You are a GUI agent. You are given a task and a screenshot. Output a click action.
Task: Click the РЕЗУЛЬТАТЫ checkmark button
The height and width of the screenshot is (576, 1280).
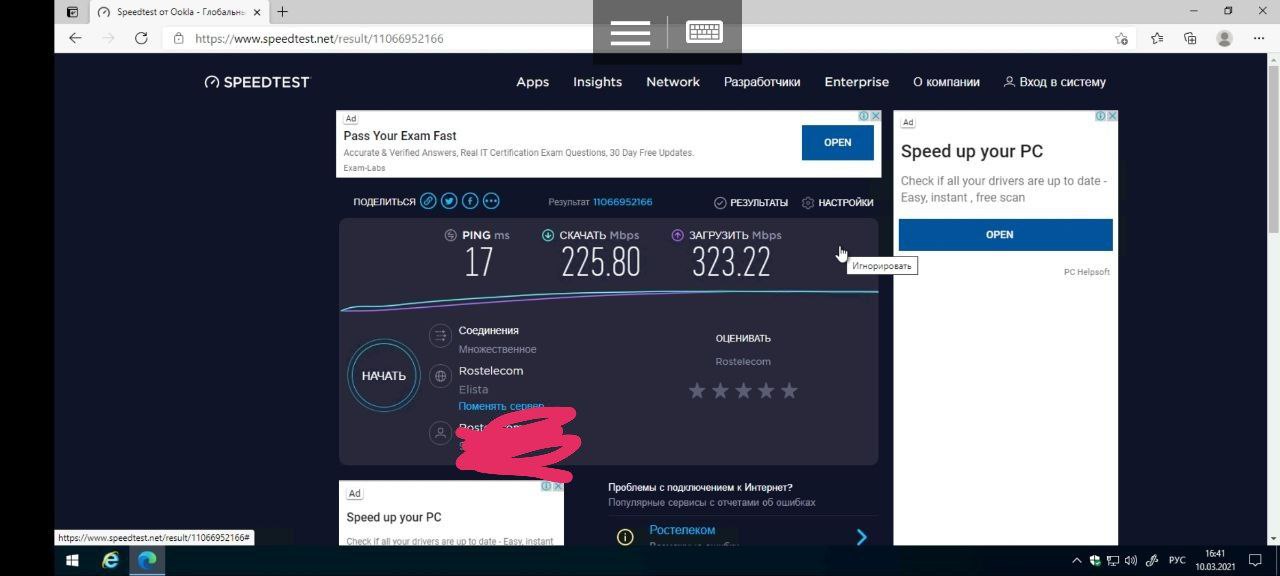[751, 202]
